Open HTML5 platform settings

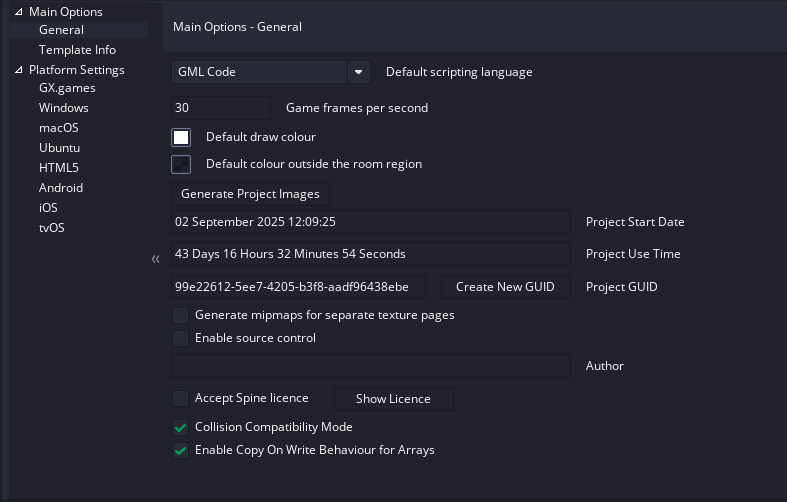pos(58,168)
